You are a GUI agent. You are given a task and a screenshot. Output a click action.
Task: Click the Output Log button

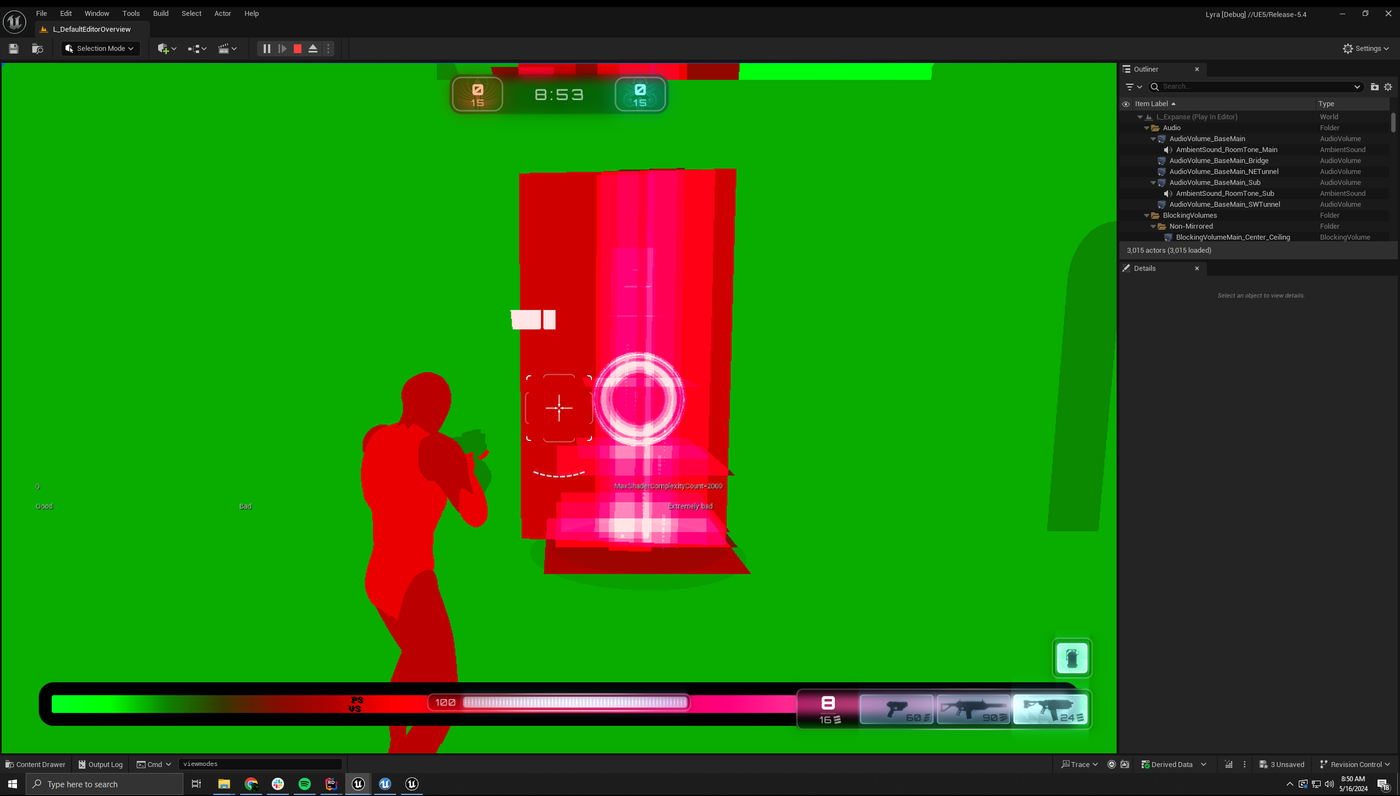(x=100, y=764)
